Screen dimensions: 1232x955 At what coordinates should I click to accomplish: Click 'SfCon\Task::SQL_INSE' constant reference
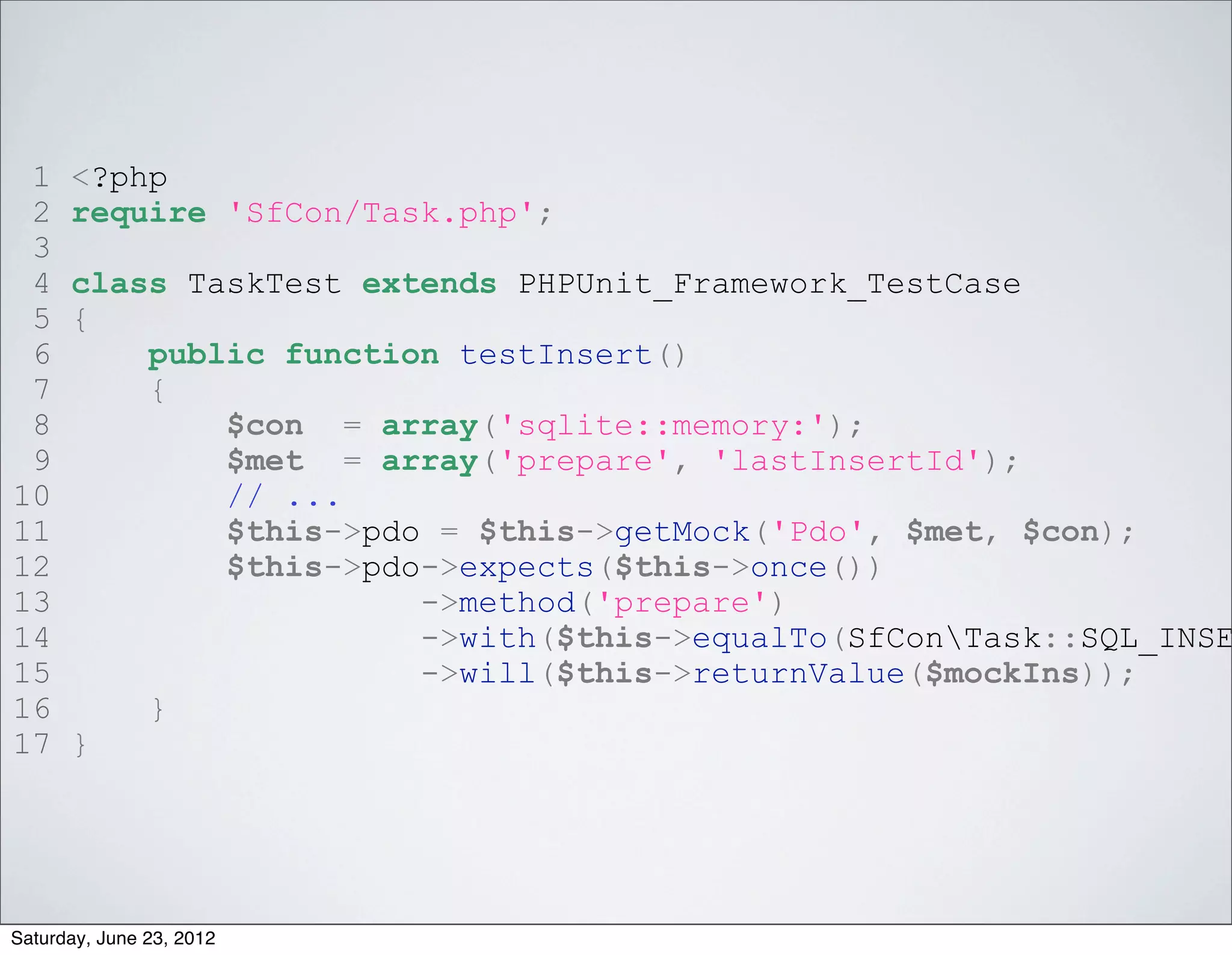coord(1039,639)
